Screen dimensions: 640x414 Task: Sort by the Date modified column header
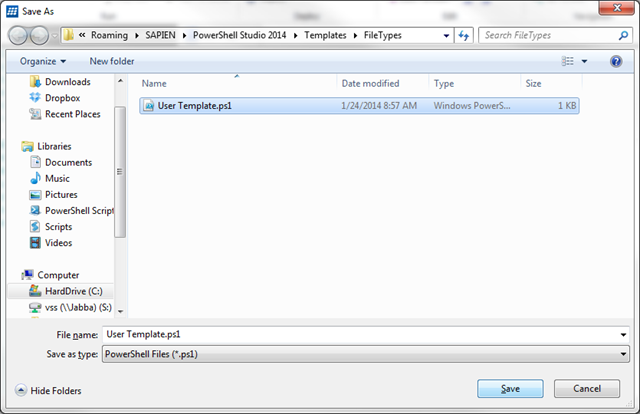370,83
